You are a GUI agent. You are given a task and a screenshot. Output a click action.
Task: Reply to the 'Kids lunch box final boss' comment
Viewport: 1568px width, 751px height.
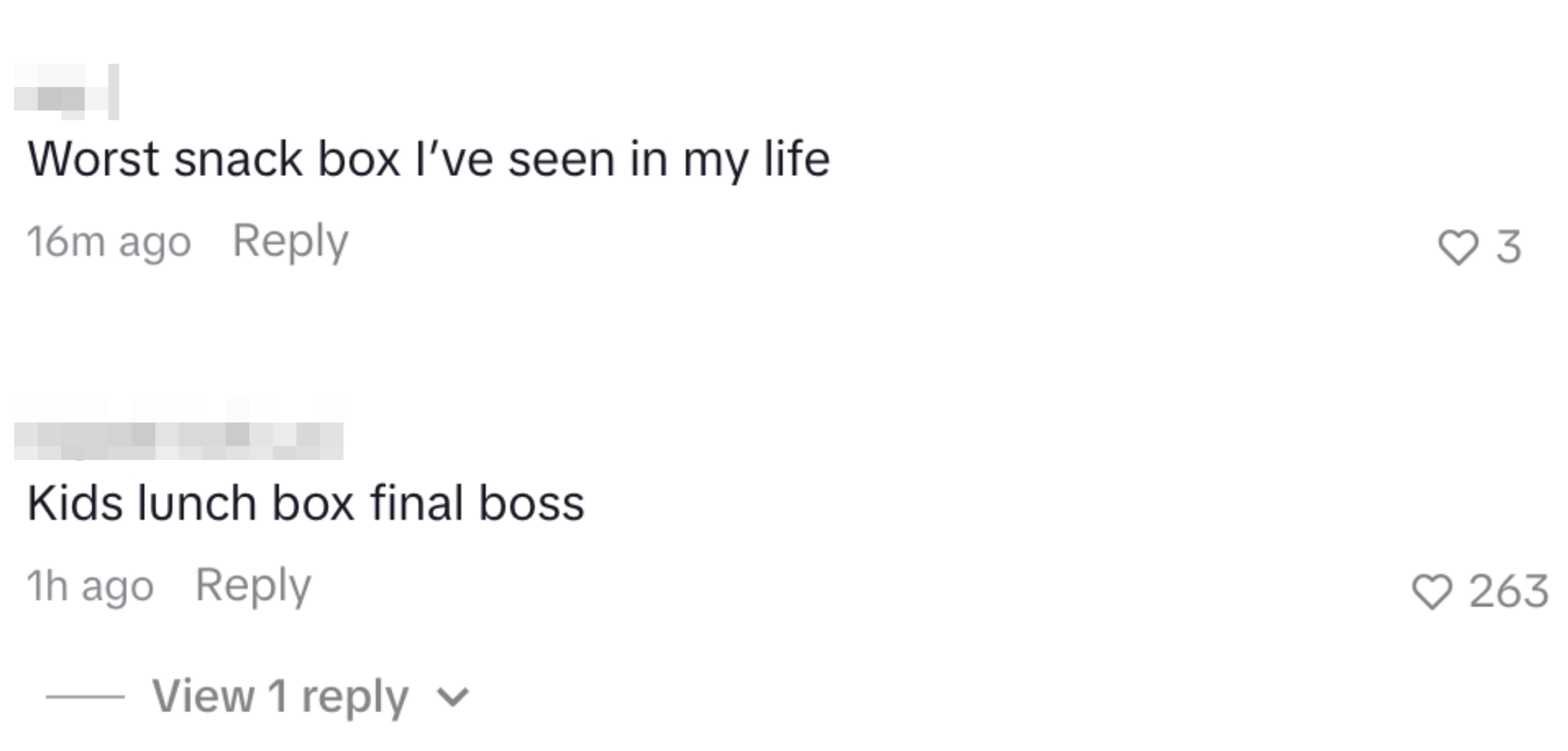point(253,585)
